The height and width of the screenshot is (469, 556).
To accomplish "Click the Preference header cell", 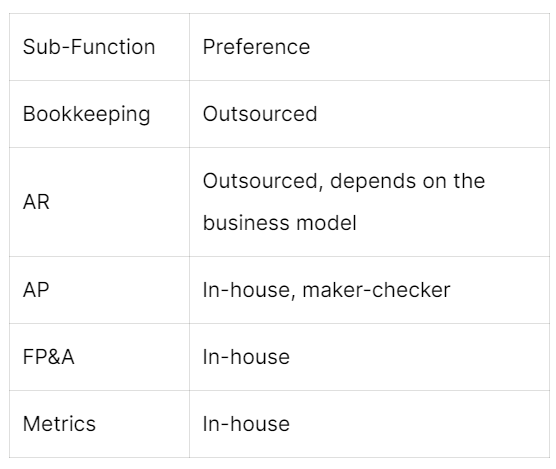I will 369,47.
